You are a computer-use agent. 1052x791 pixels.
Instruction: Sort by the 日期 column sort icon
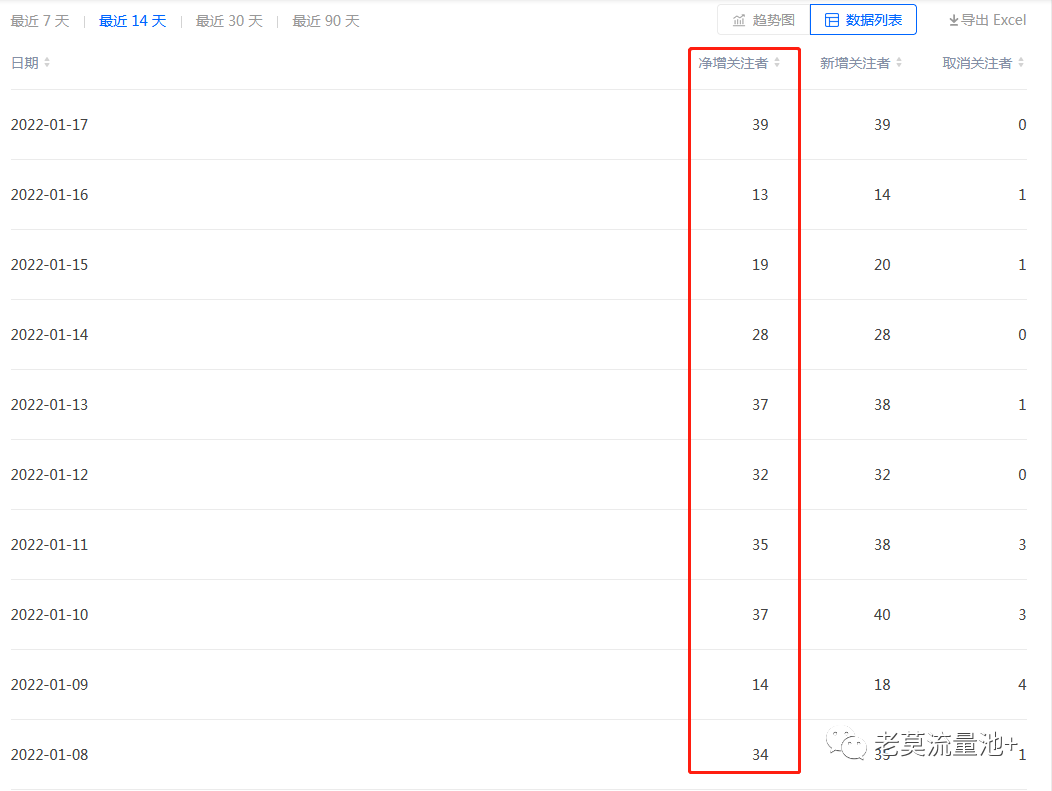47,63
